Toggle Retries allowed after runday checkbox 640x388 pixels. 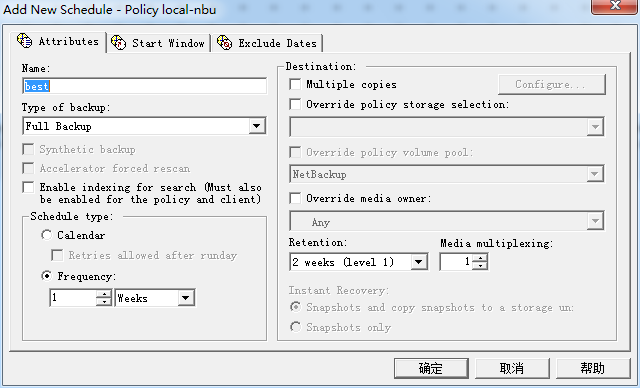click(57, 255)
